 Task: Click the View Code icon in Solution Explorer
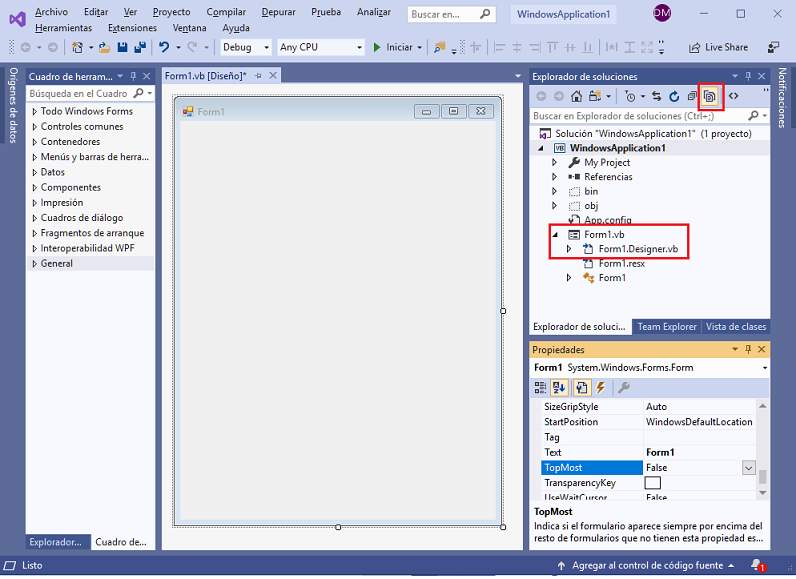pyautogui.click(x=734, y=96)
